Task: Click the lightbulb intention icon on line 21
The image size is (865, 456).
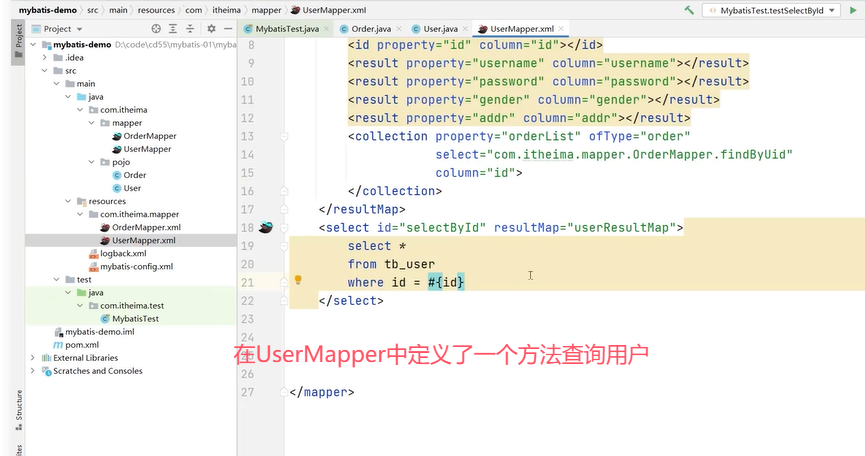Action: pos(298,280)
